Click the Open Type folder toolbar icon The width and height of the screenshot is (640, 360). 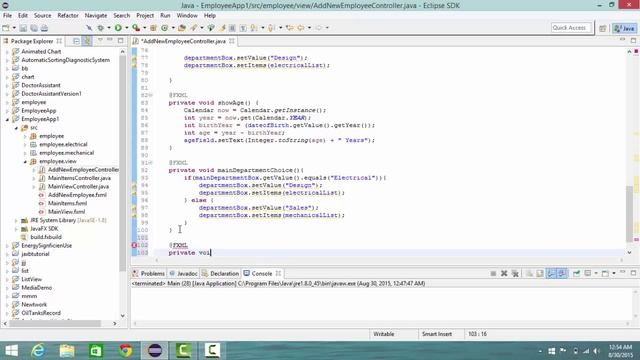(182, 28)
